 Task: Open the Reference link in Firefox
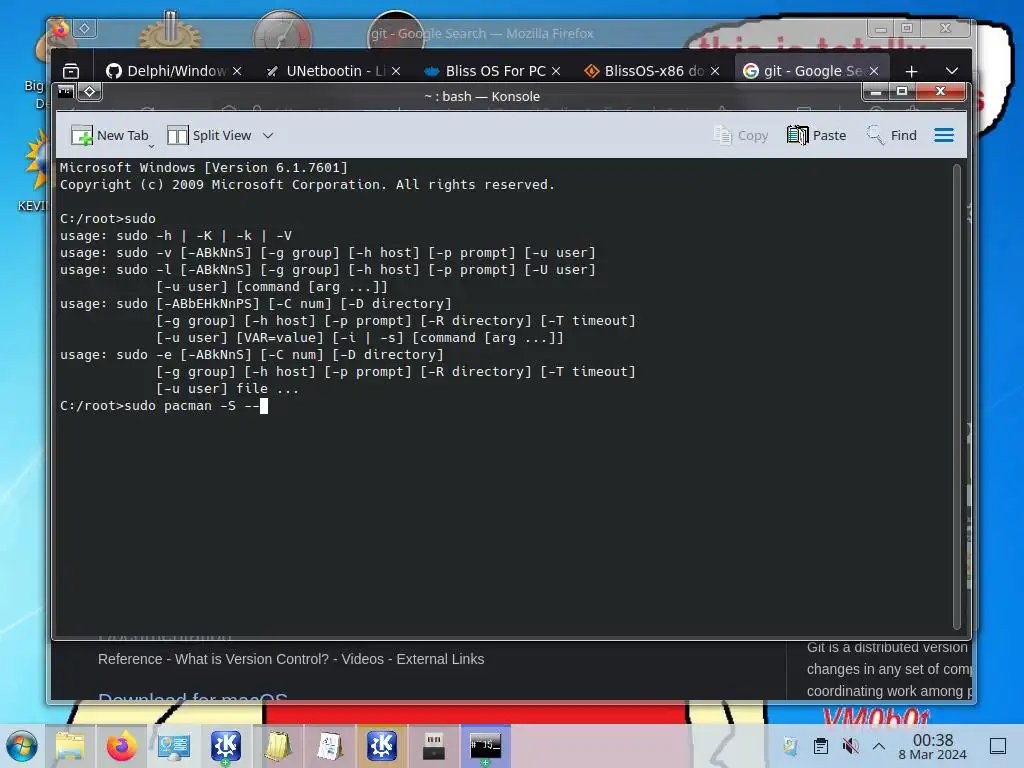(x=129, y=659)
